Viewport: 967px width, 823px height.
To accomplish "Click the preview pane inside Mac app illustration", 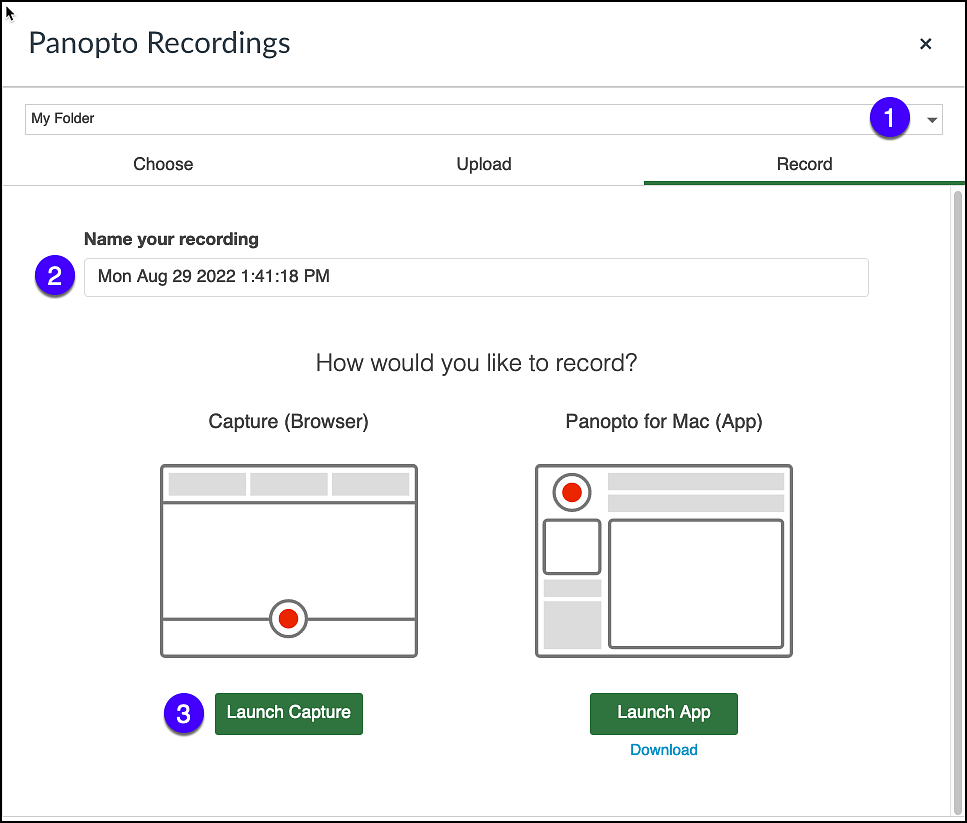I will [x=695, y=583].
